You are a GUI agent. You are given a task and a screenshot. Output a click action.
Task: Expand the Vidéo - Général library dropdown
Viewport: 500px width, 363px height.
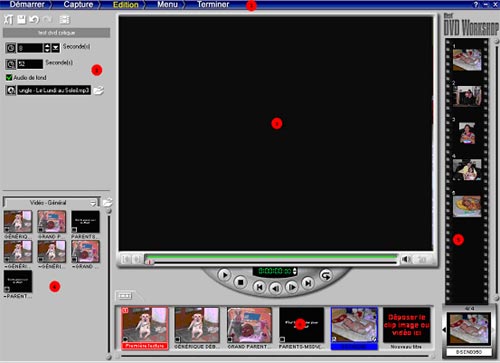[93, 203]
